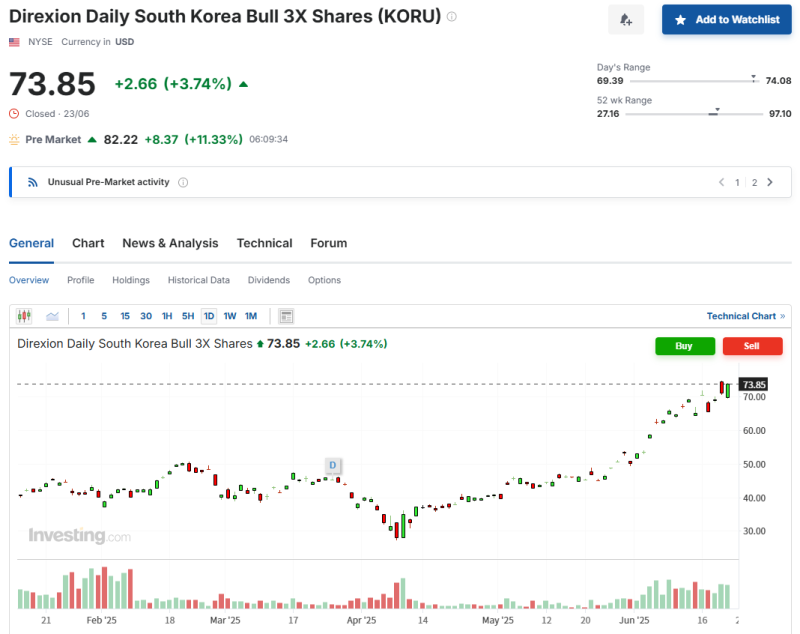Click the left pagination chevron near page numbers
The height and width of the screenshot is (634, 800).
click(x=721, y=182)
